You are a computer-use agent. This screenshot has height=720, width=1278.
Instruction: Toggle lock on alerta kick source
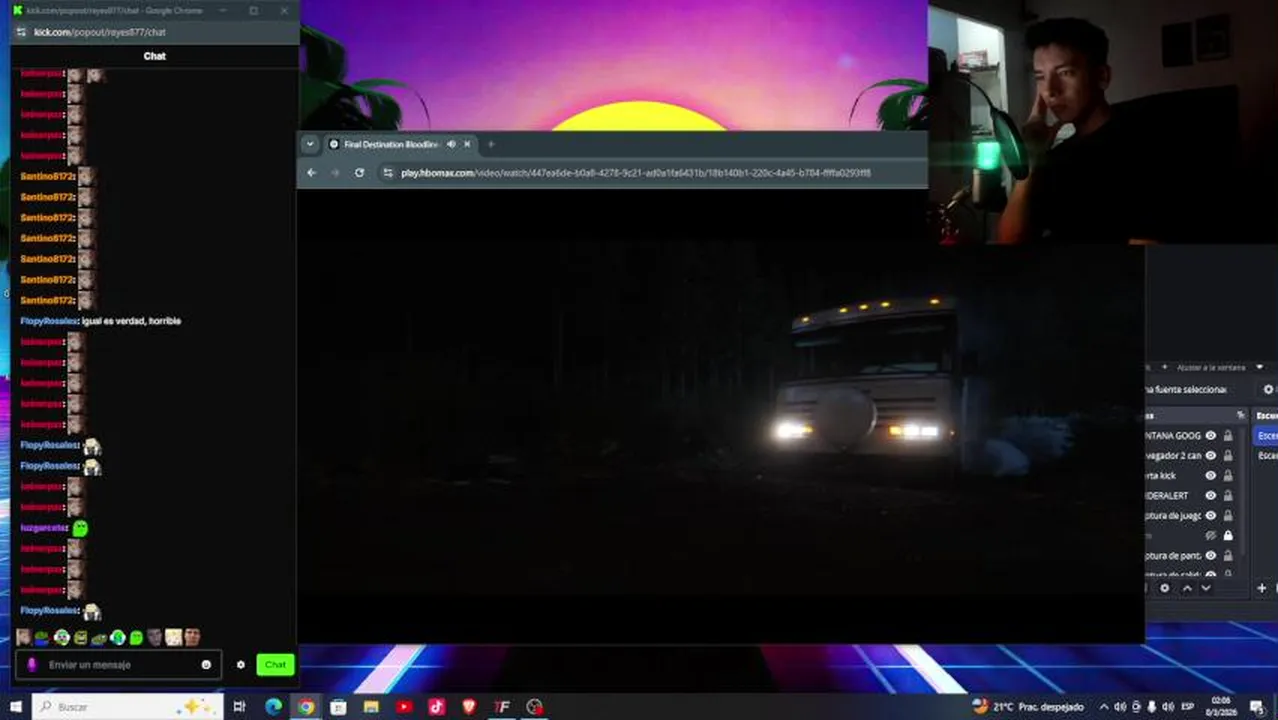point(1228,476)
